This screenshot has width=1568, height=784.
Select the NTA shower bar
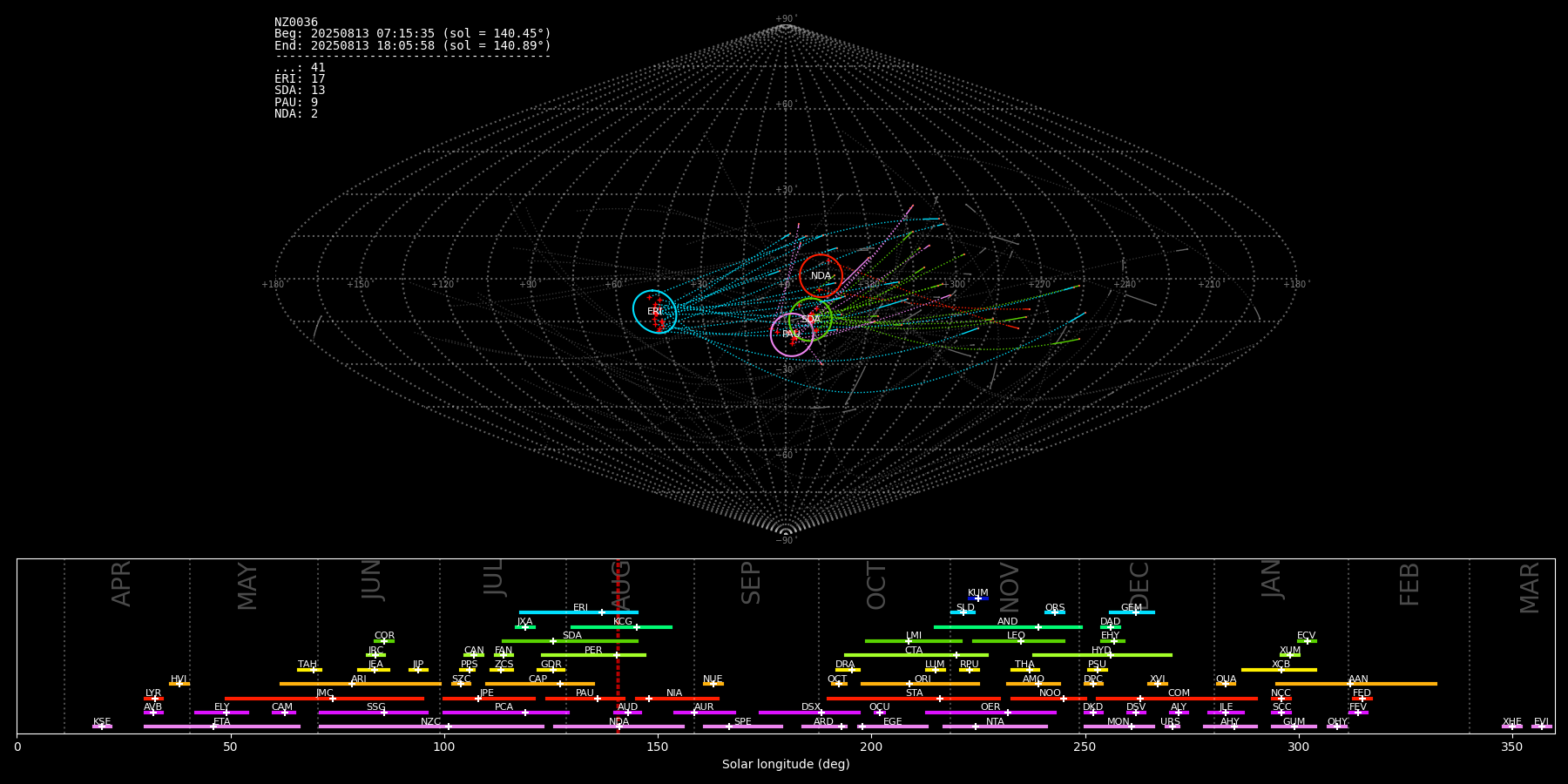(x=995, y=727)
